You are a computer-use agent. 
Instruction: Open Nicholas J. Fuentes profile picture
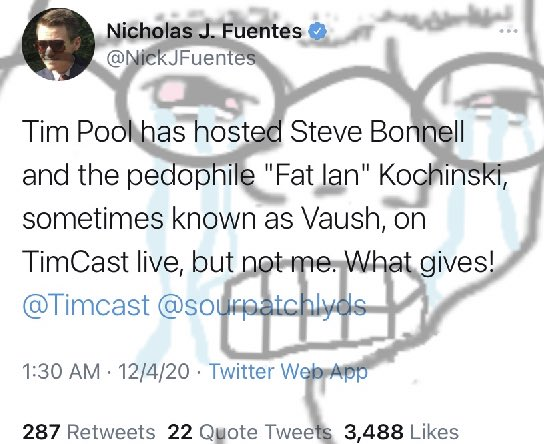58,44
